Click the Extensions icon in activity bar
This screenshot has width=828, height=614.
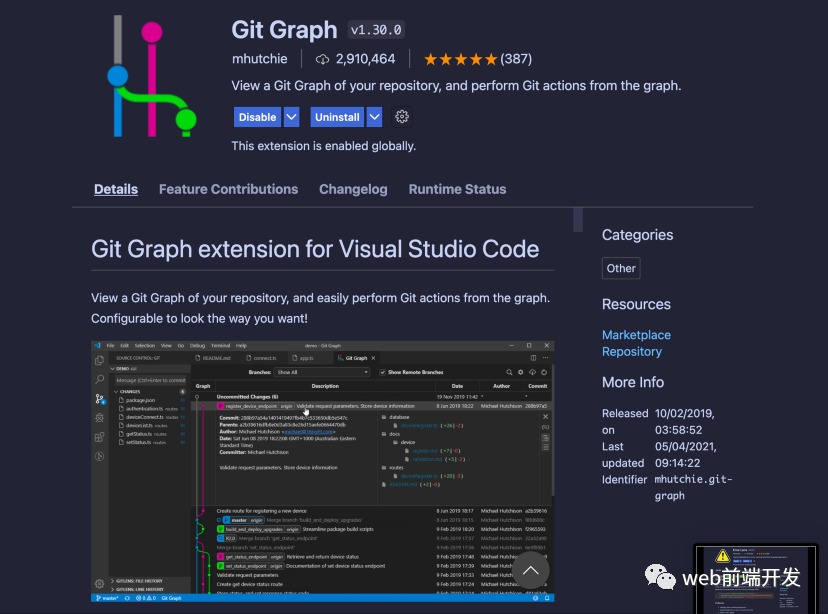tap(99, 437)
